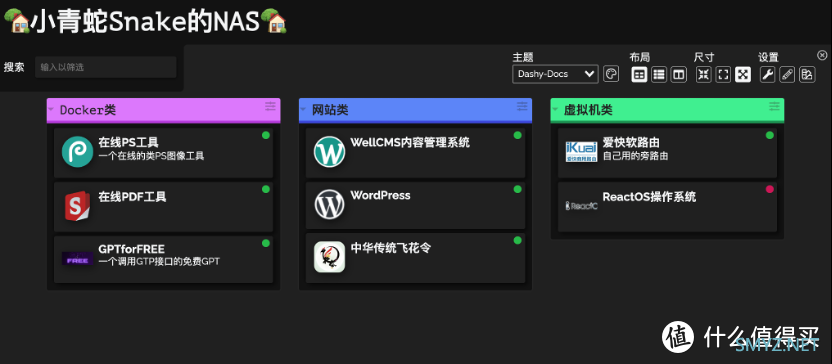This screenshot has width=832, height=364.
Task: Check 爱快软路由 green status indicator
Action: click(769, 135)
